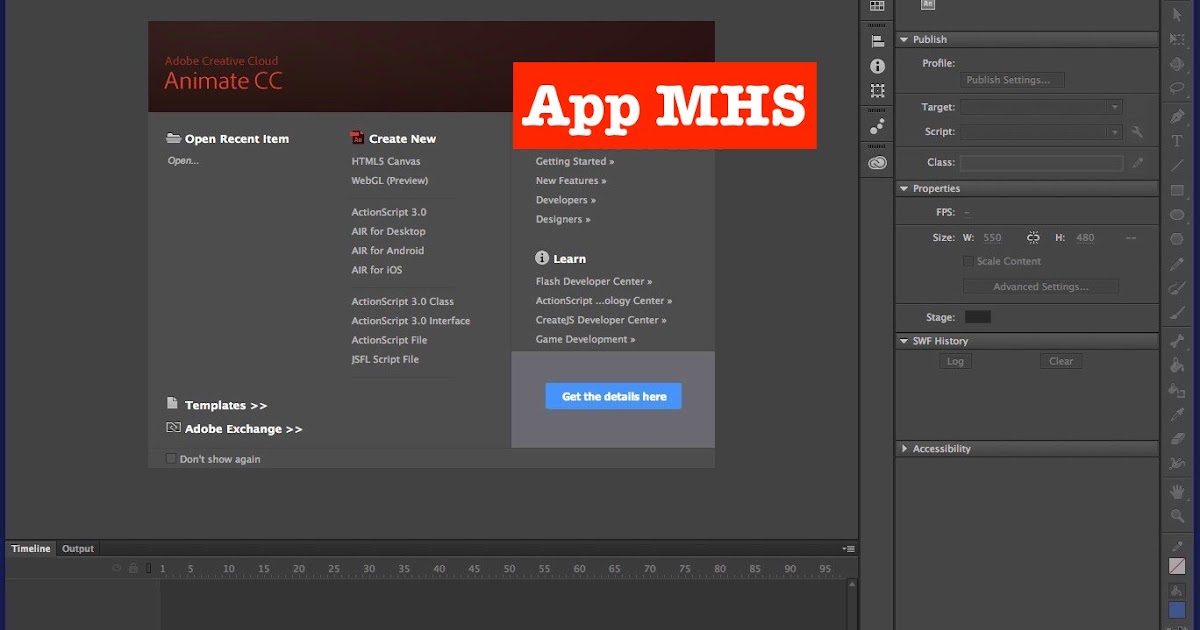Open the Swatches grid panel icon
Viewport: 1200px width, 630px height.
[877, 6]
